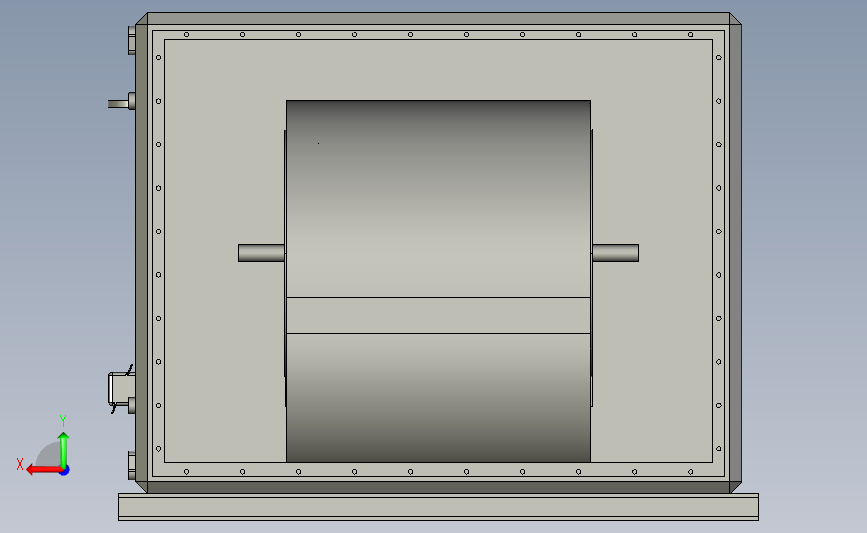
Task: Select the right side wall of the enclosure
Action: pyautogui.click(x=735, y=253)
